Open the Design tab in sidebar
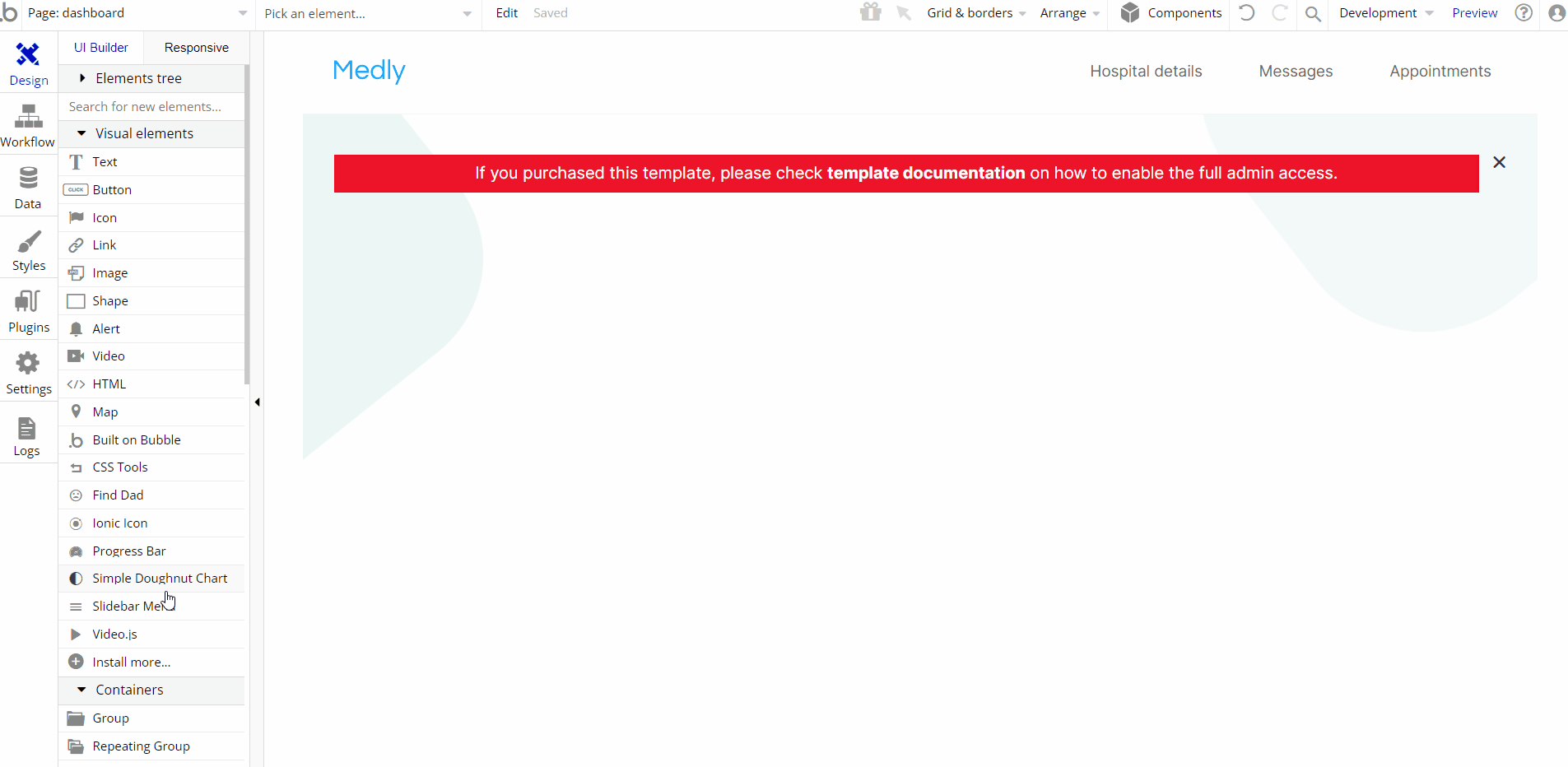The width and height of the screenshot is (1568, 767). [x=28, y=64]
